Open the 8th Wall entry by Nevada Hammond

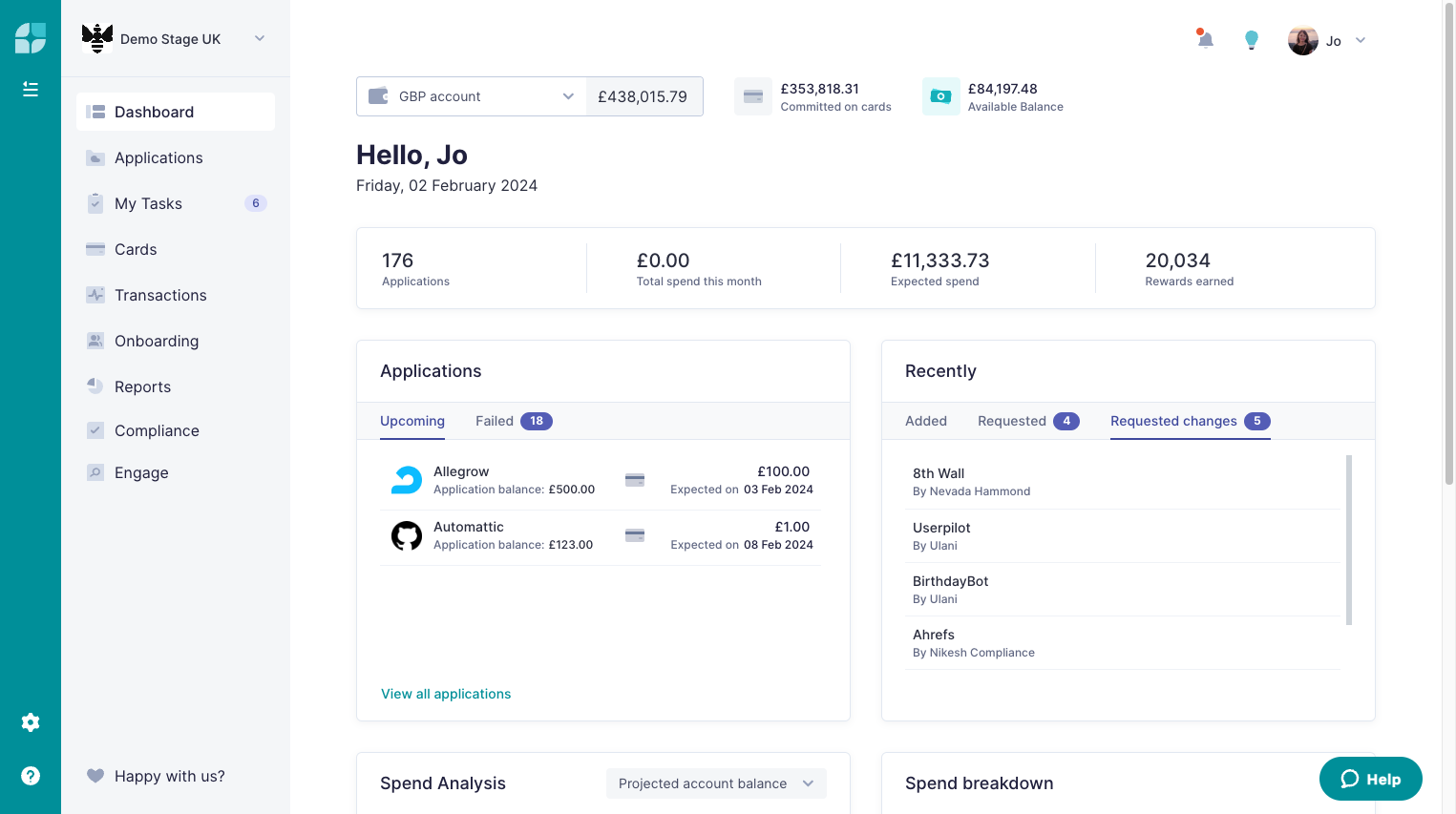pos(1123,482)
